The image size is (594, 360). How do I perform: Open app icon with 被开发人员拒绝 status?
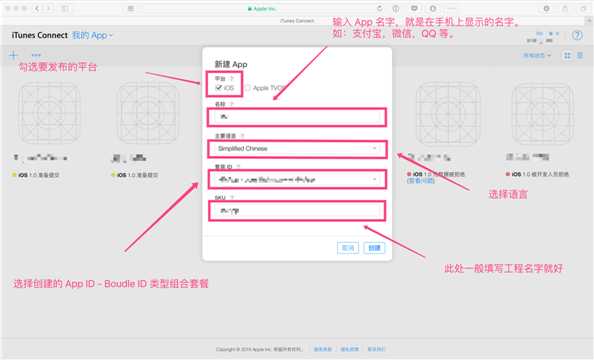[x=542, y=114]
